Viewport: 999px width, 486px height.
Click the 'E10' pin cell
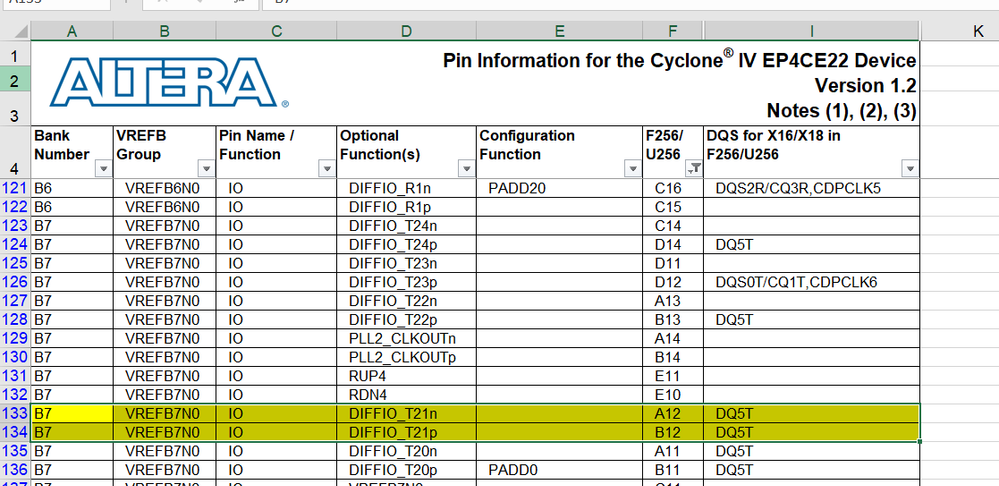pyautogui.click(x=673, y=395)
